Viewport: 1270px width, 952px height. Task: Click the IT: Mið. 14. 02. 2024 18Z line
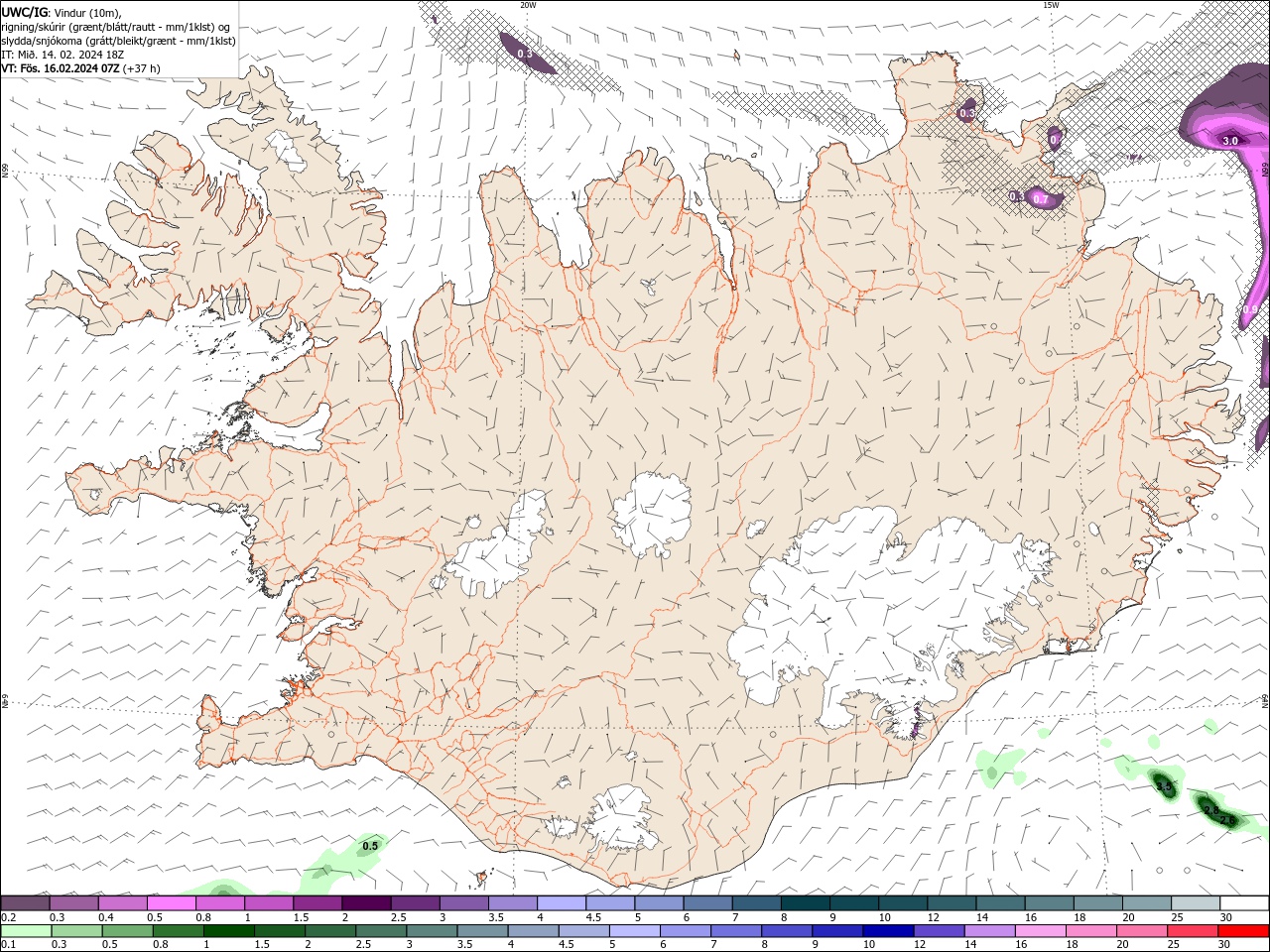(63, 55)
